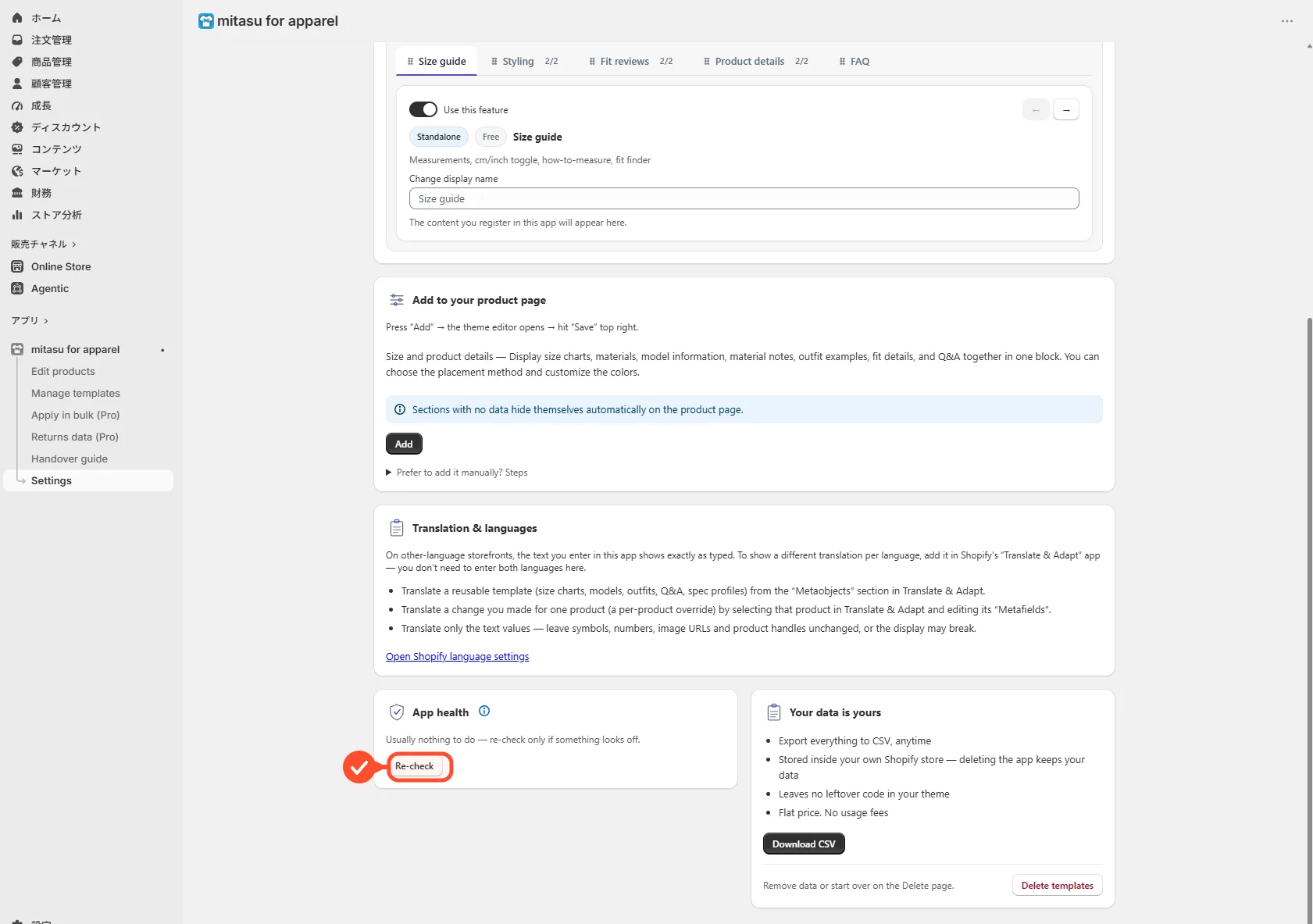
Task: Click the App health shield icon
Action: (397, 712)
